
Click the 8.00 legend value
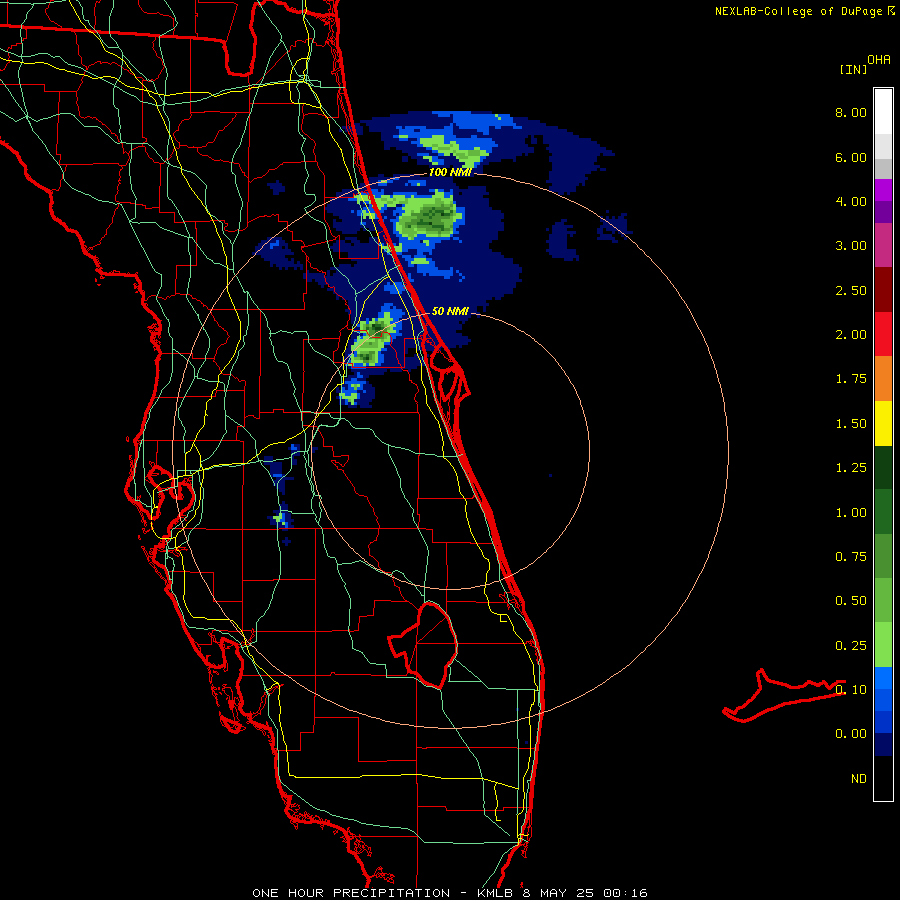click(851, 112)
